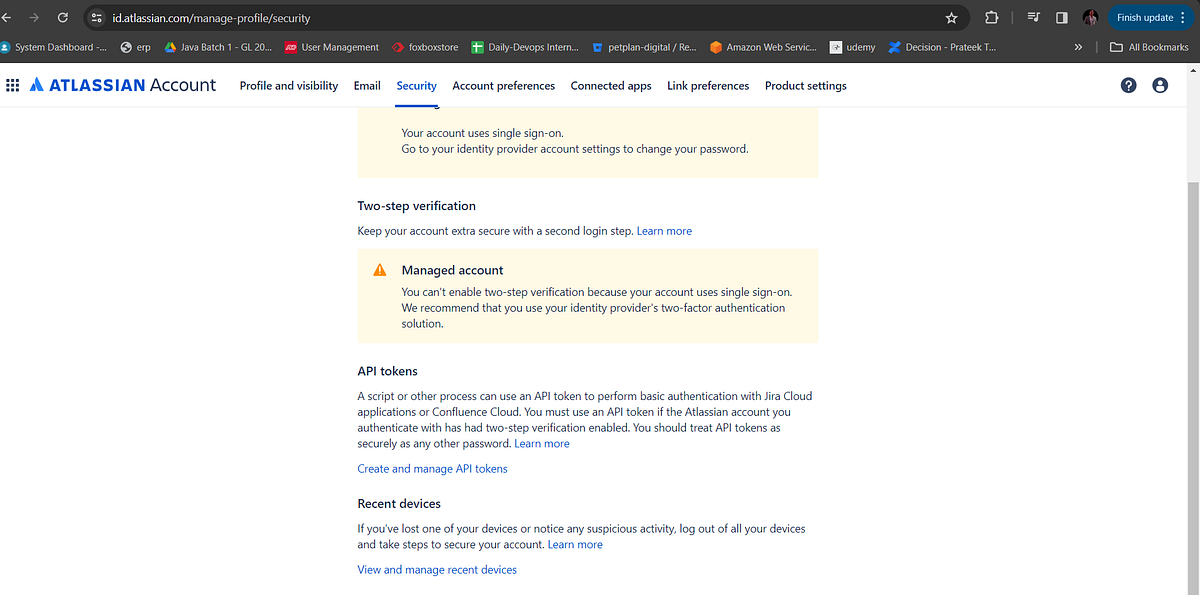
Task: Open site information in the address bar
Action: (x=96, y=17)
